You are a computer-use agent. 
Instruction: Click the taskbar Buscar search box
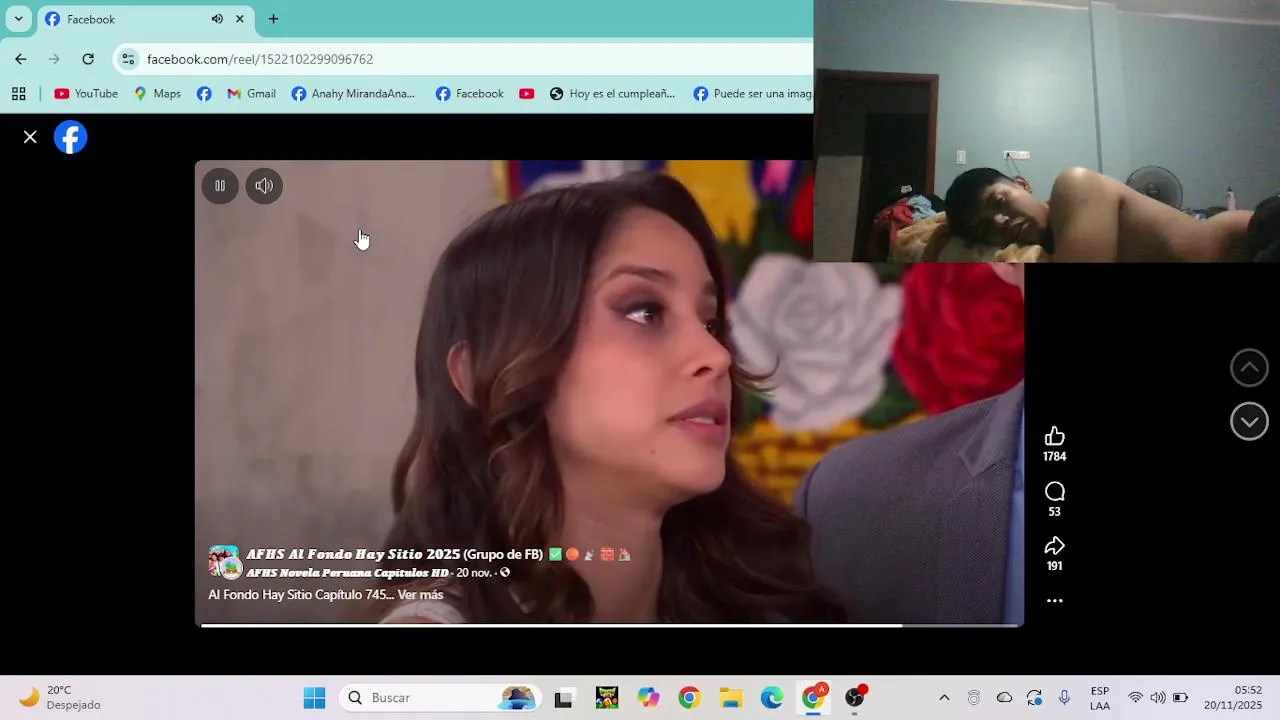coord(440,698)
